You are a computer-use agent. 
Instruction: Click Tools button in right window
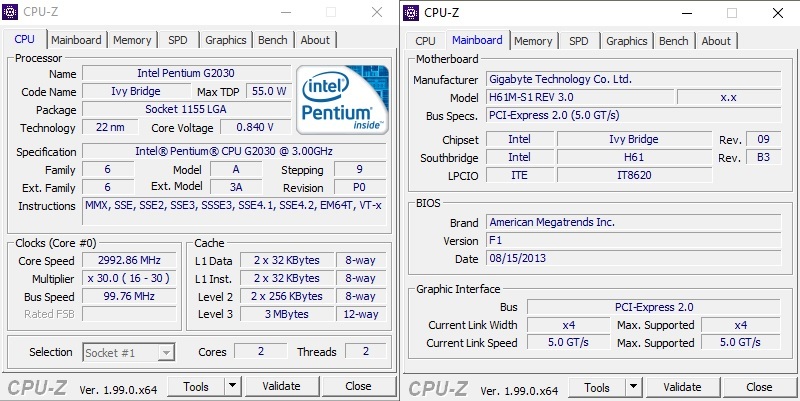[597, 387]
